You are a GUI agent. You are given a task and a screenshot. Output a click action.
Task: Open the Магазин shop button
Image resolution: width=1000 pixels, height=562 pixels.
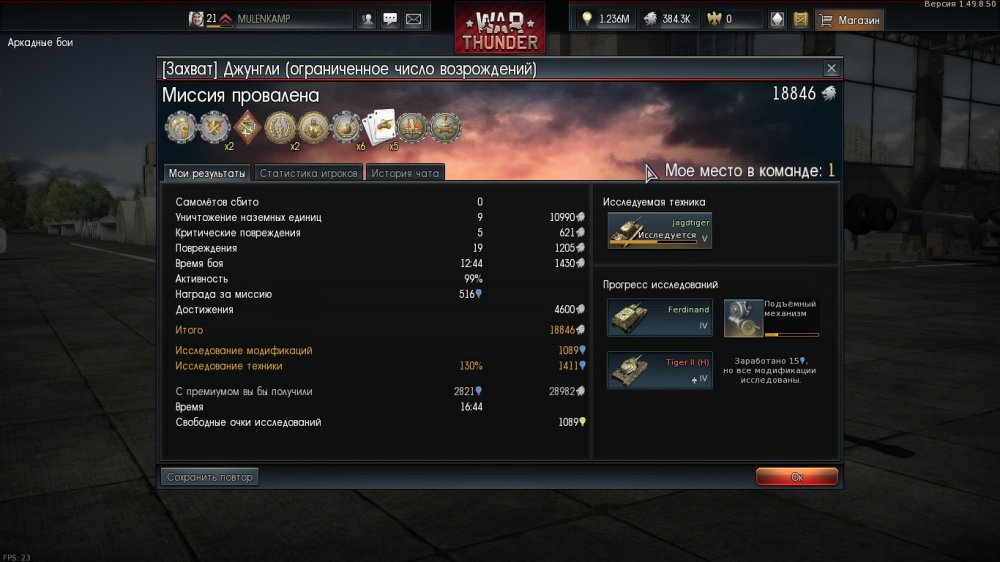pos(849,20)
